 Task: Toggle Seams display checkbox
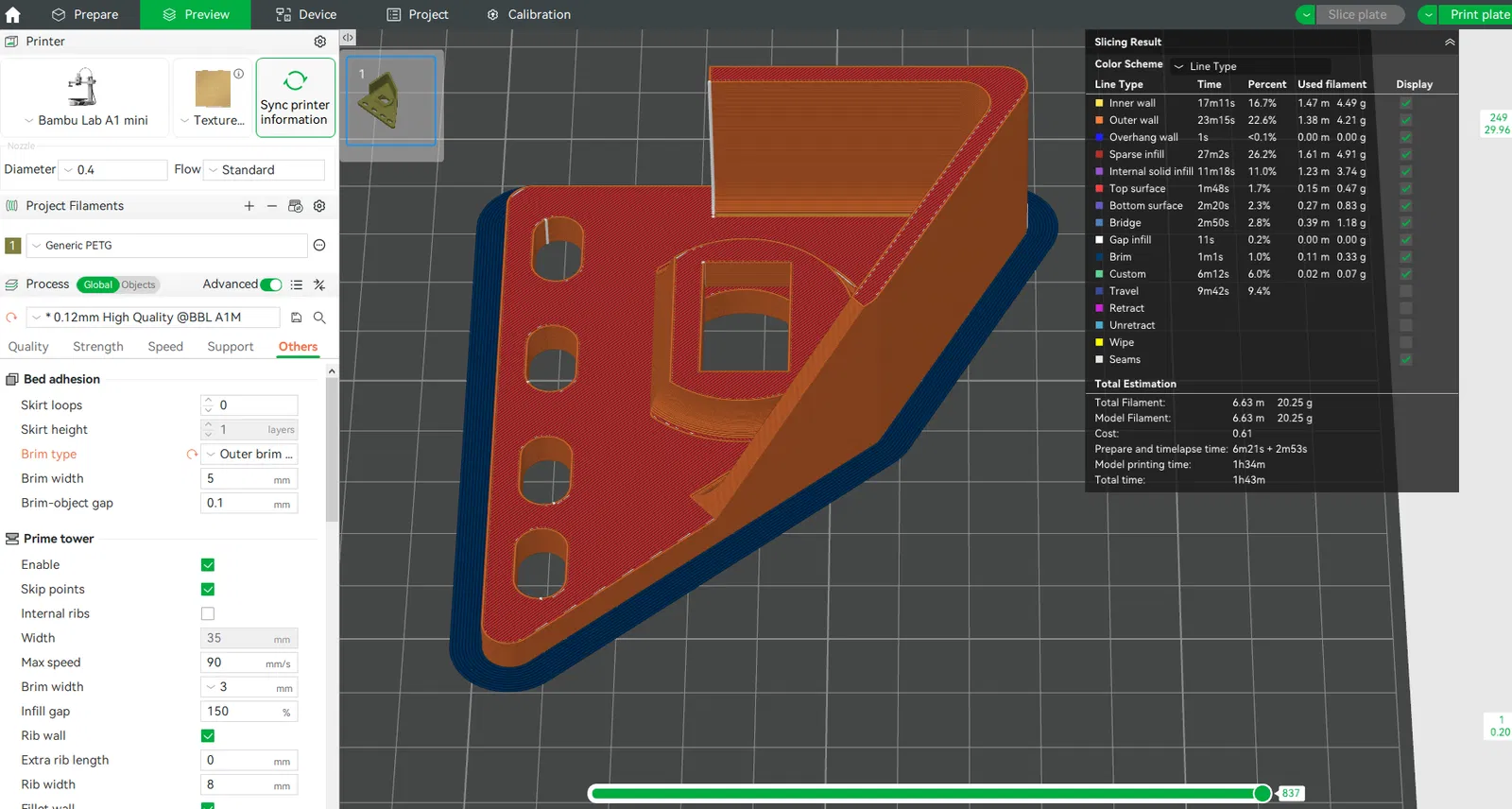point(1406,359)
